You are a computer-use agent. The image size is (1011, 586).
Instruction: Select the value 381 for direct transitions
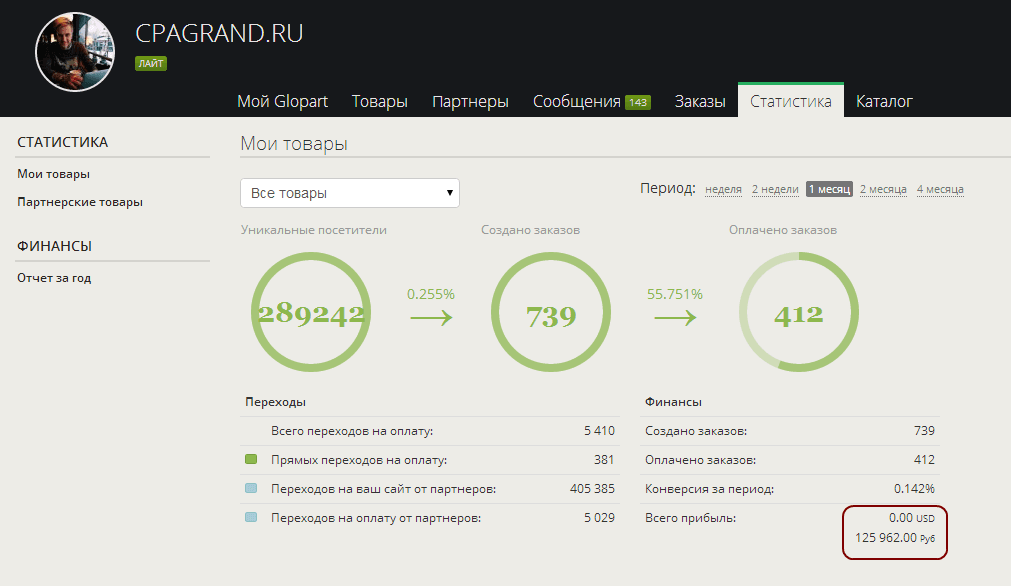[604, 460]
